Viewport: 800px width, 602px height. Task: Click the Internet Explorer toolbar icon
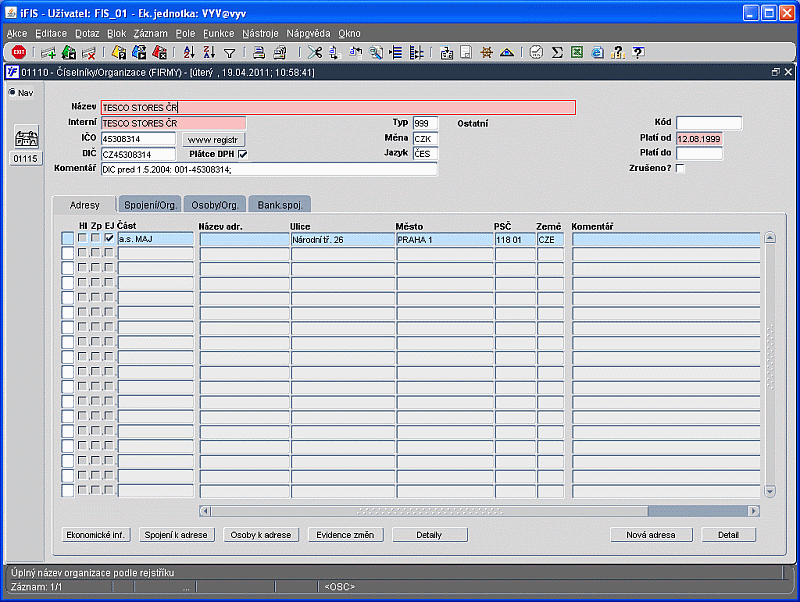click(x=597, y=53)
